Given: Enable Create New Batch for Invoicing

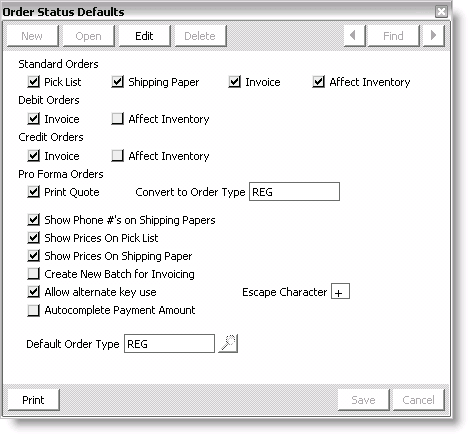Looking at the screenshot, I should pos(33,274).
